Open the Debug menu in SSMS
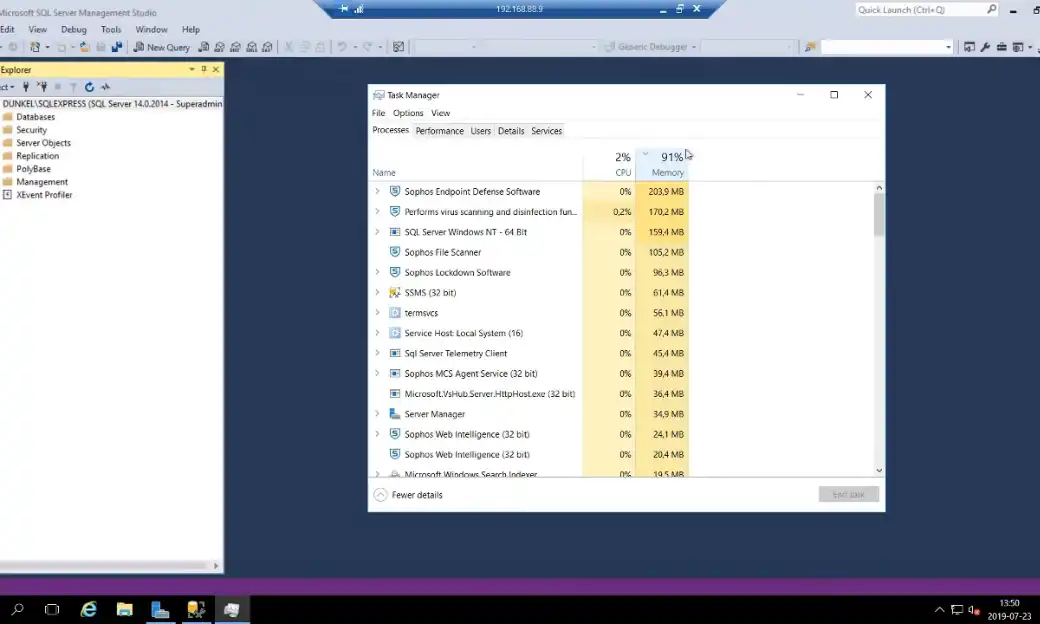Screen dimensions: 1040x624 pyautogui.click(x=74, y=29)
